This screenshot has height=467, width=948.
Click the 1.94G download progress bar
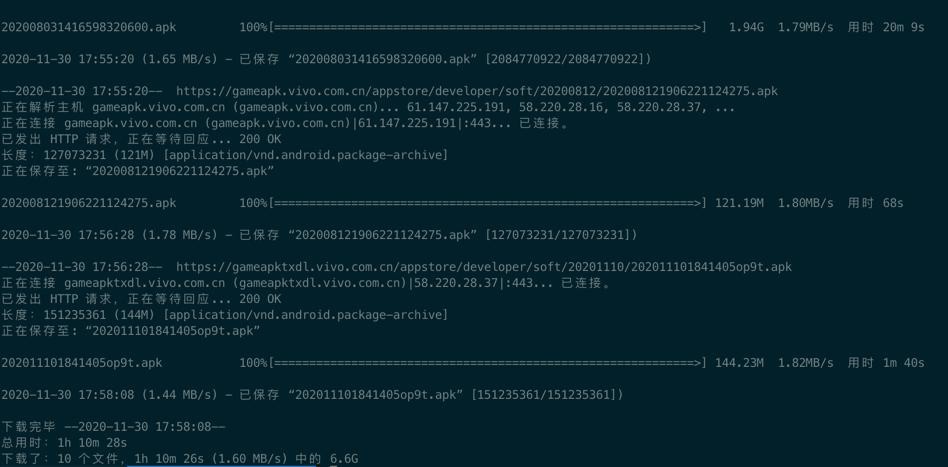[x=487, y=27]
